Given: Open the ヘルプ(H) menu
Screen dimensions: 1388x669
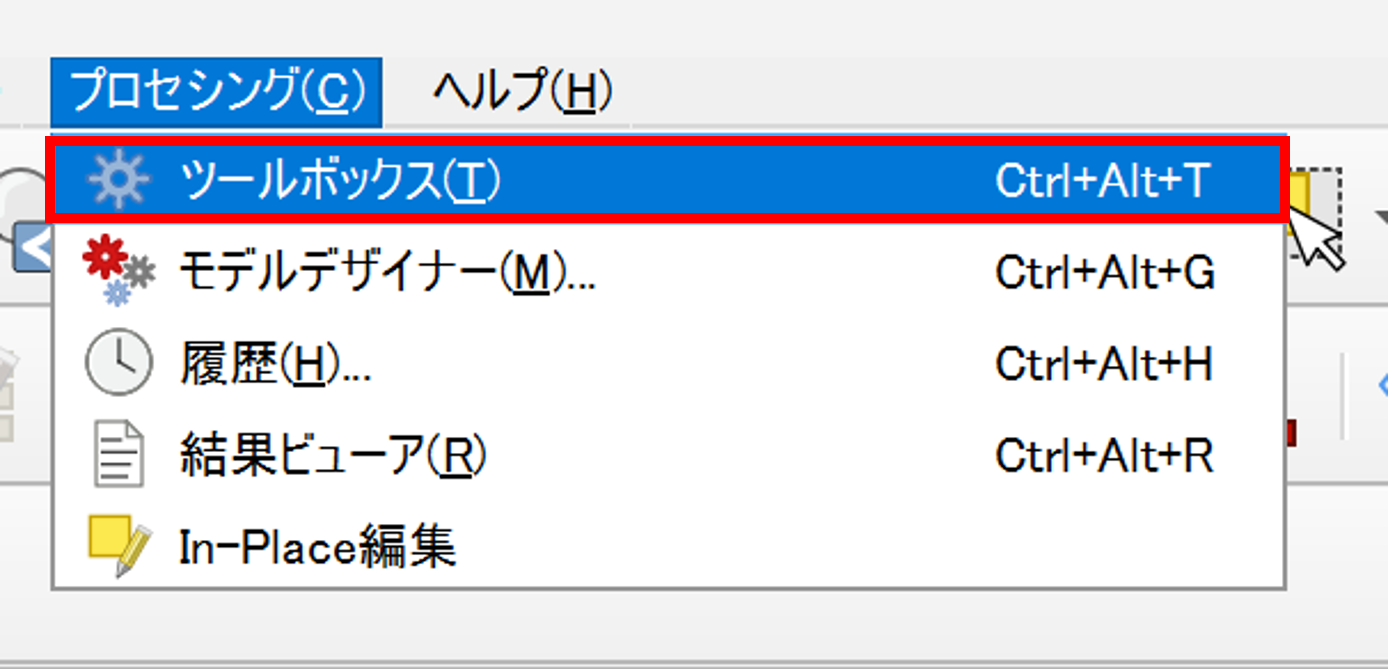Looking at the screenshot, I should pos(522,92).
